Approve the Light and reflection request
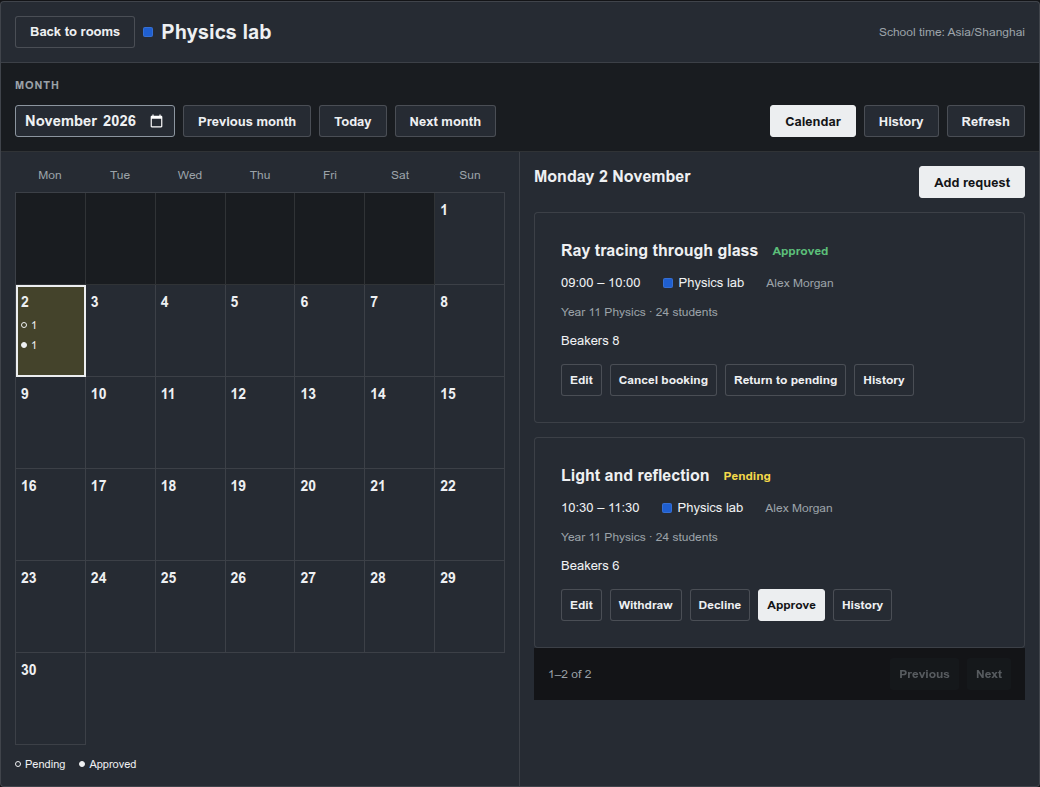This screenshot has height=787, width=1040. [x=791, y=605]
